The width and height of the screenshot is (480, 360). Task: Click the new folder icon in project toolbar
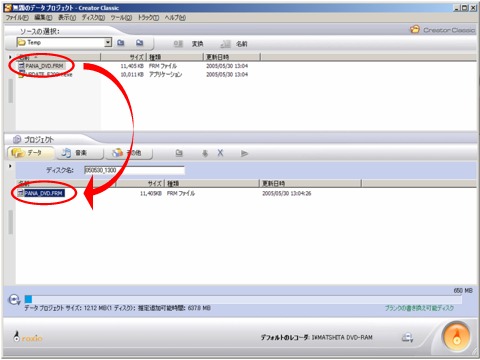click(x=179, y=153)
